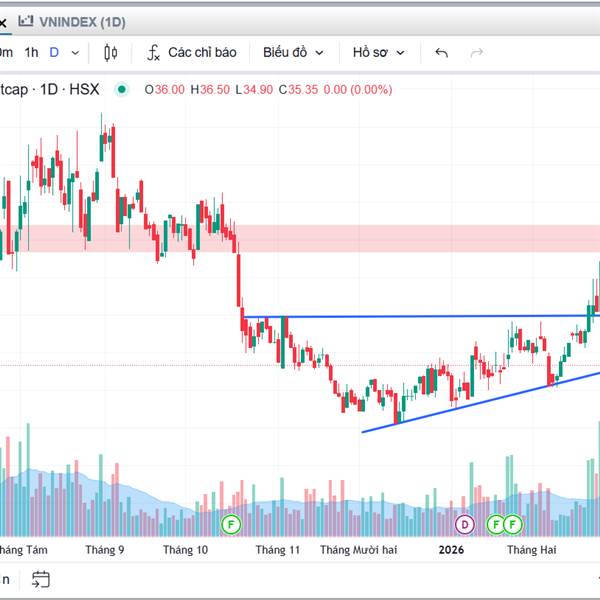Select the 1h timeframe button
The image size is (600, 600).
32,52
